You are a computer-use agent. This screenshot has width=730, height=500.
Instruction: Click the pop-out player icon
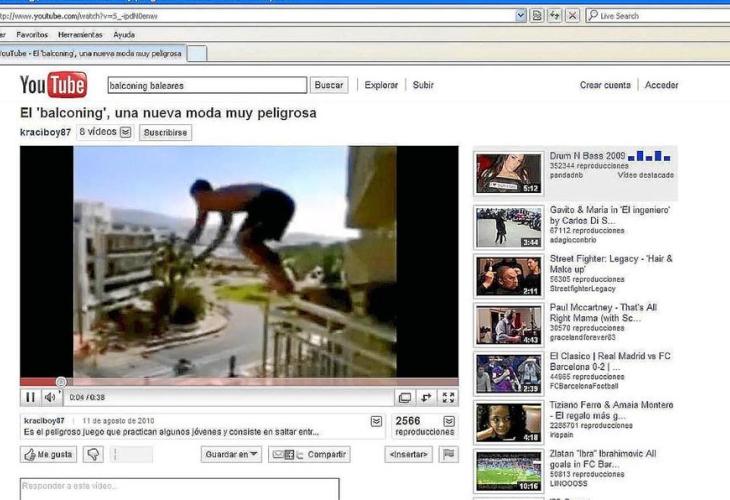[404, 398]
